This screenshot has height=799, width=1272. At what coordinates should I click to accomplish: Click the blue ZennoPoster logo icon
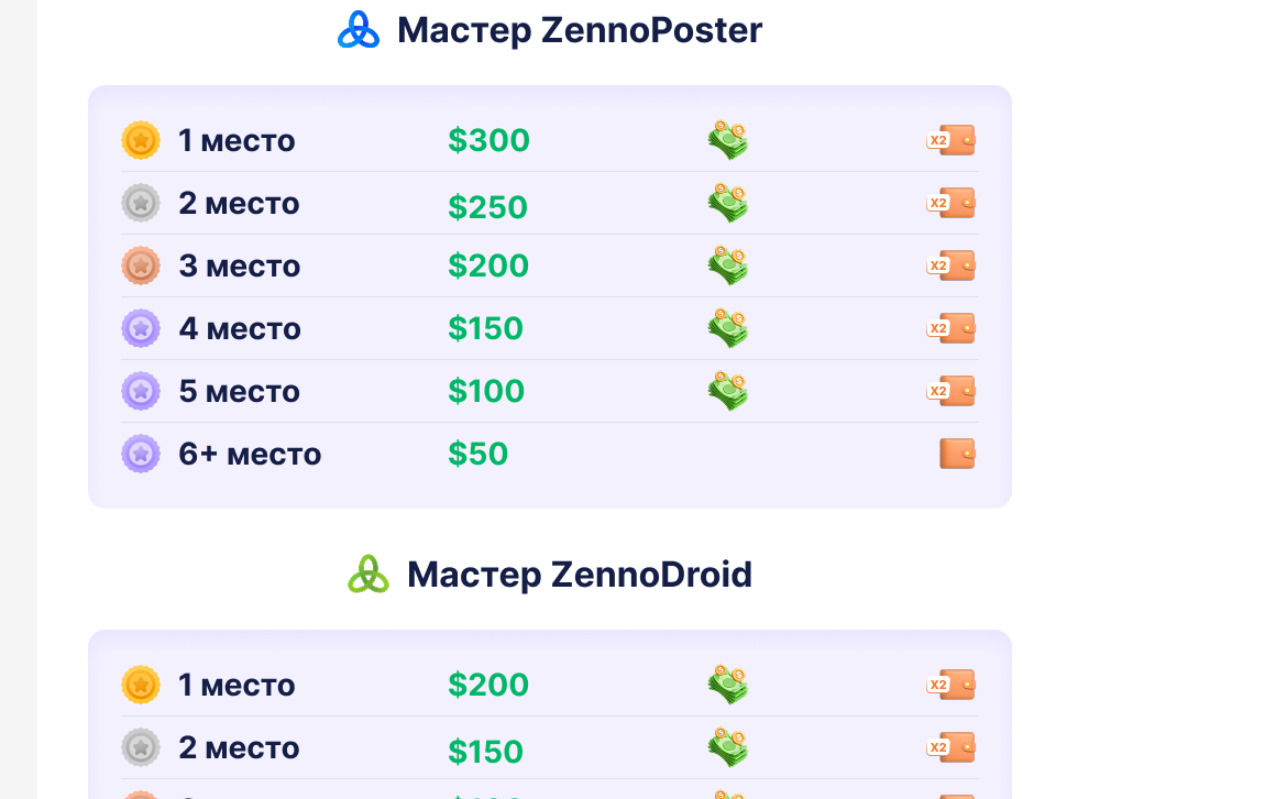pyautogui.click(x=358, y=30)
